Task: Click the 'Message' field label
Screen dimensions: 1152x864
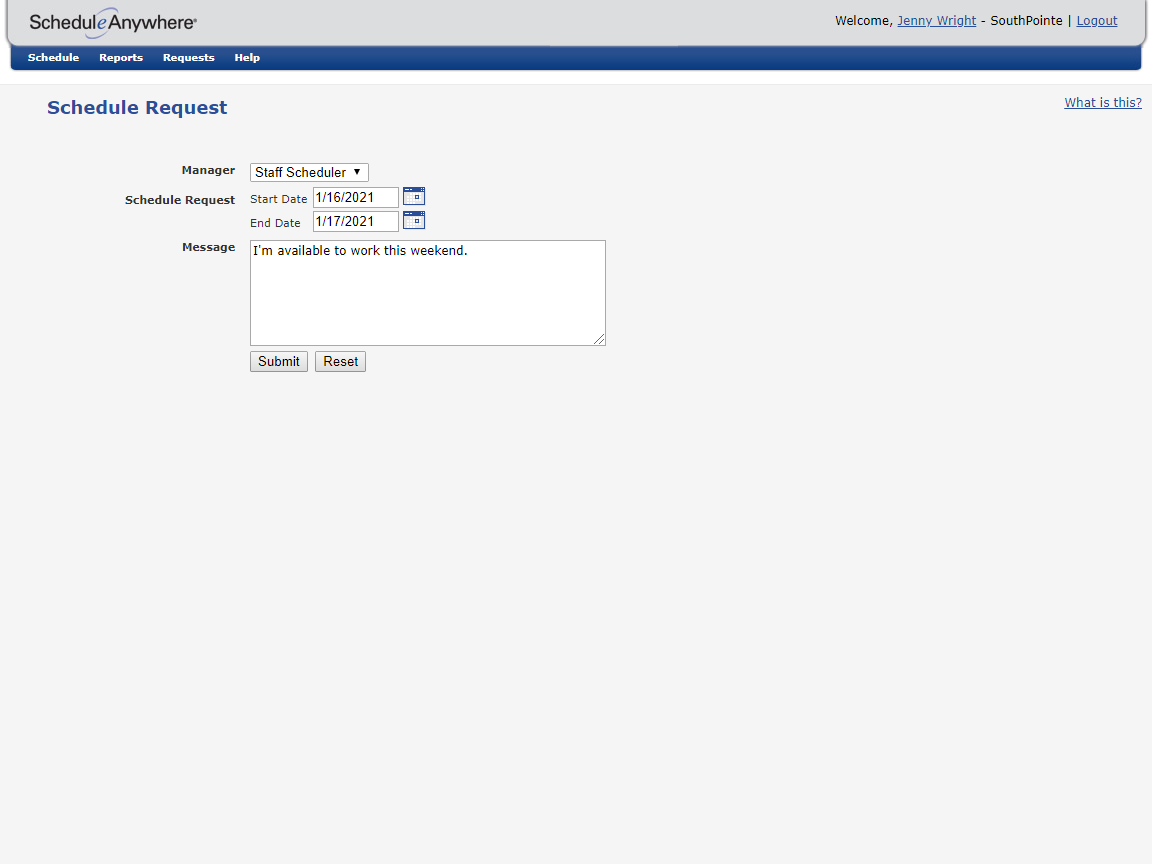Action: [208, 248]
